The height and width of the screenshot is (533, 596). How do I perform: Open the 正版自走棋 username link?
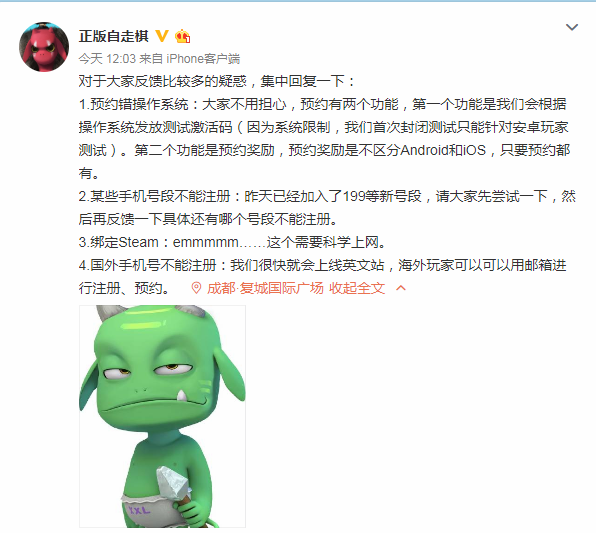pyautogui.click(x=114, y=36)
